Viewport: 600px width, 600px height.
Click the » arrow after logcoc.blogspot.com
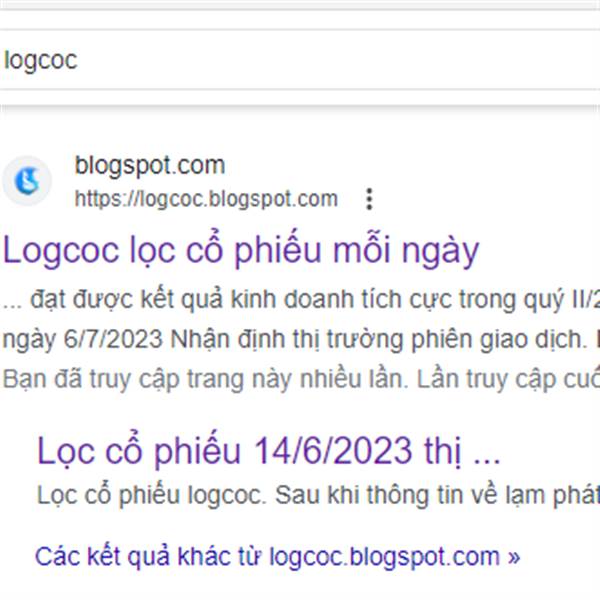click(514, 556)
